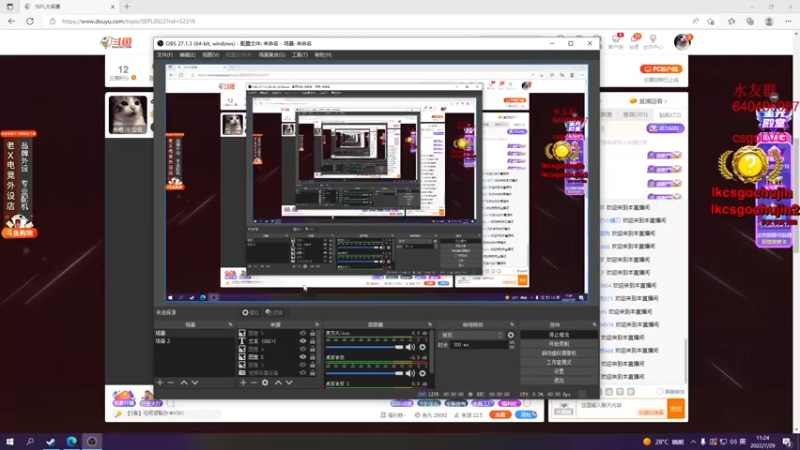Toggle visibility eye of fifth image source
The height and width of the screenshot is (450, 800).
(303, 365)
